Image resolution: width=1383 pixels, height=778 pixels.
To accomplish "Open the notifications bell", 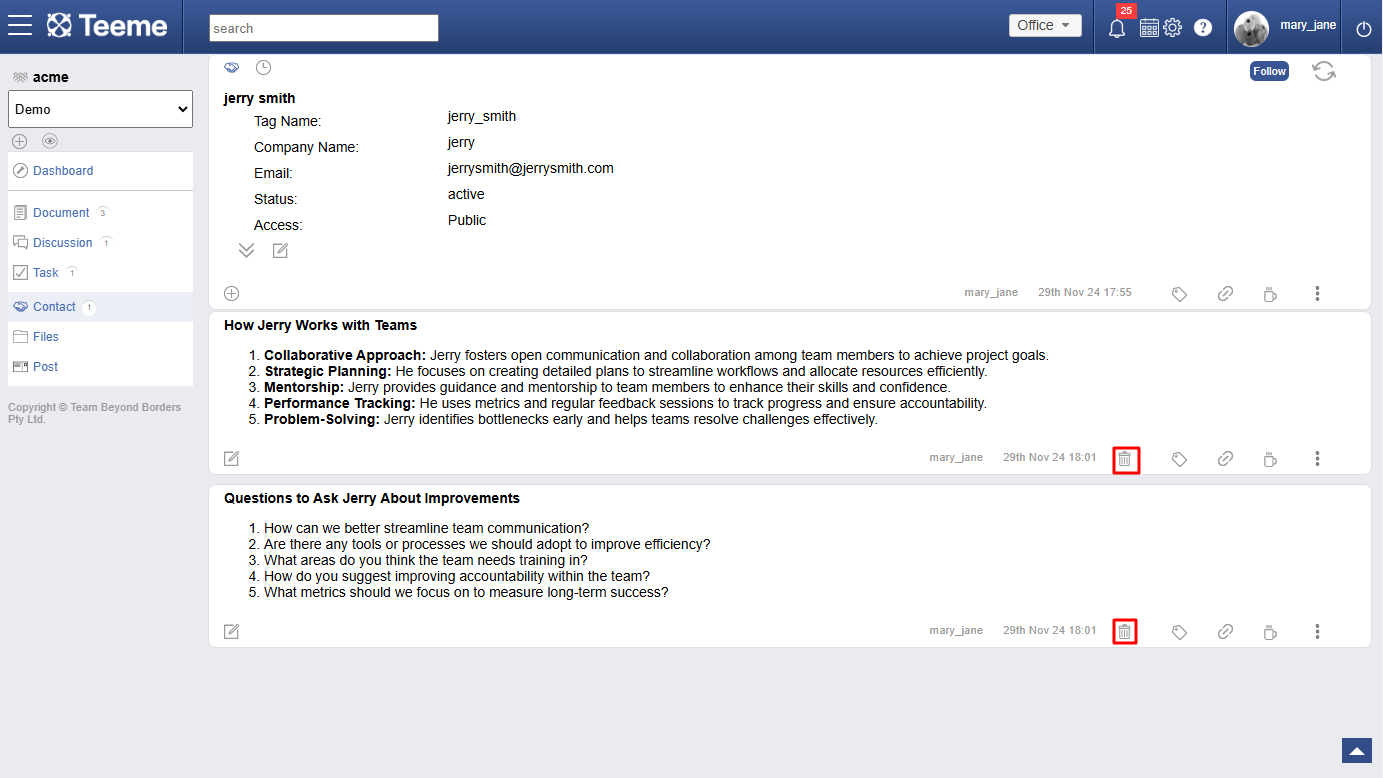I will coord(1117,28).
